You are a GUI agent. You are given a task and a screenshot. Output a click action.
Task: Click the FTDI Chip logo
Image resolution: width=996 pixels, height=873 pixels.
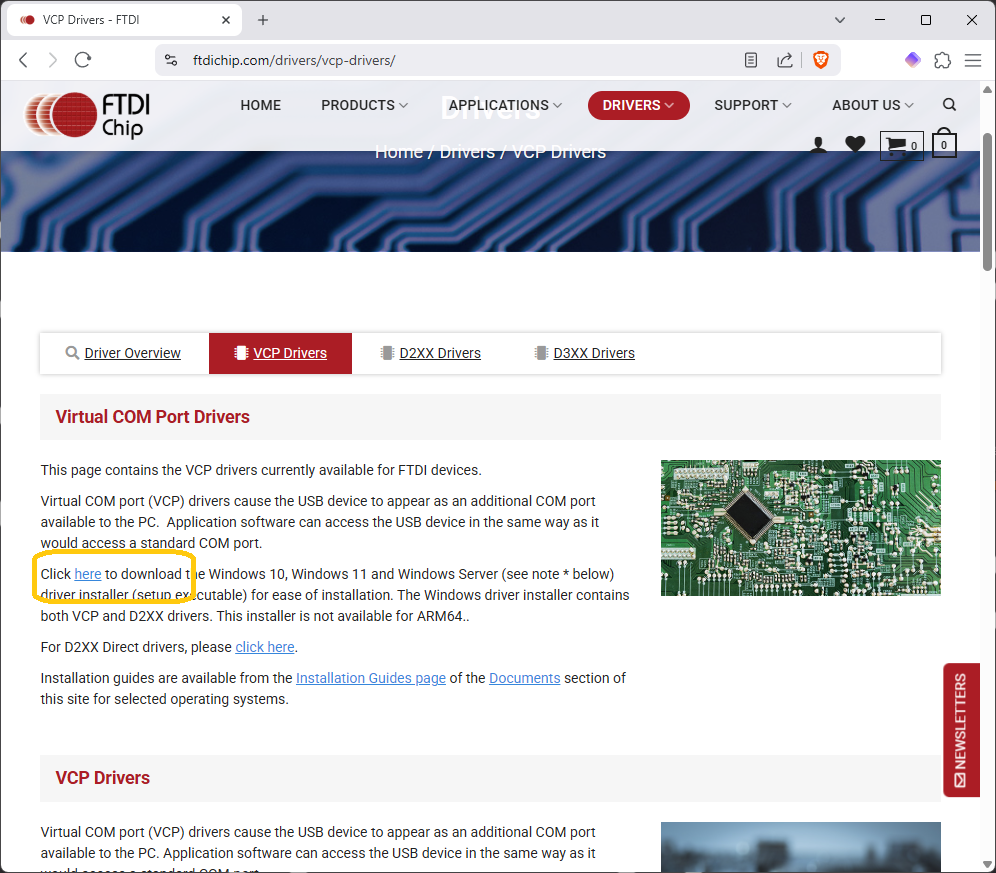88,115
